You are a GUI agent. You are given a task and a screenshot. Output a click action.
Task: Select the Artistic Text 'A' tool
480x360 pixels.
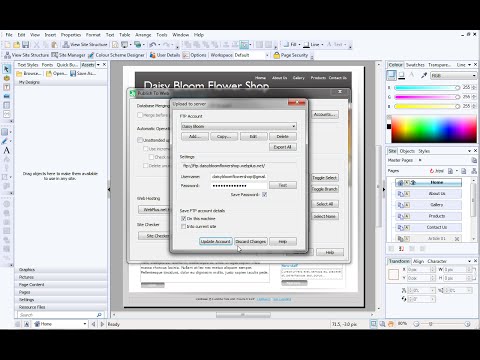coord(6,150)
